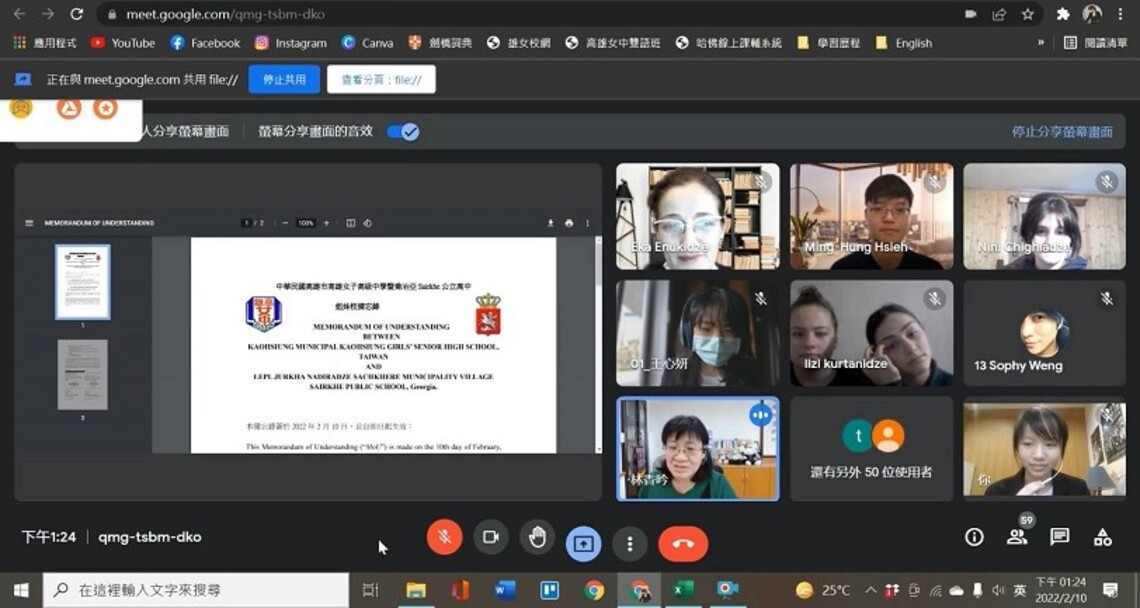The height and width of the screenshot is (608, 1140).
Task: Turn off the camera button
Action: pos(491,537)
